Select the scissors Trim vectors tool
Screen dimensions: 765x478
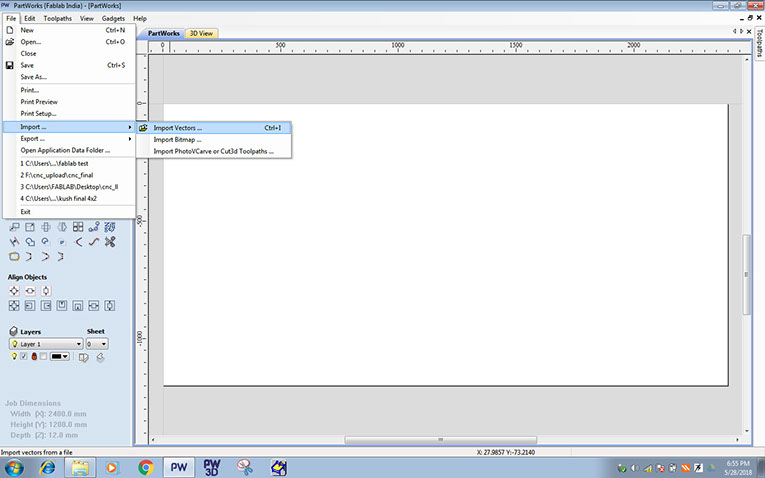(110, 241)
